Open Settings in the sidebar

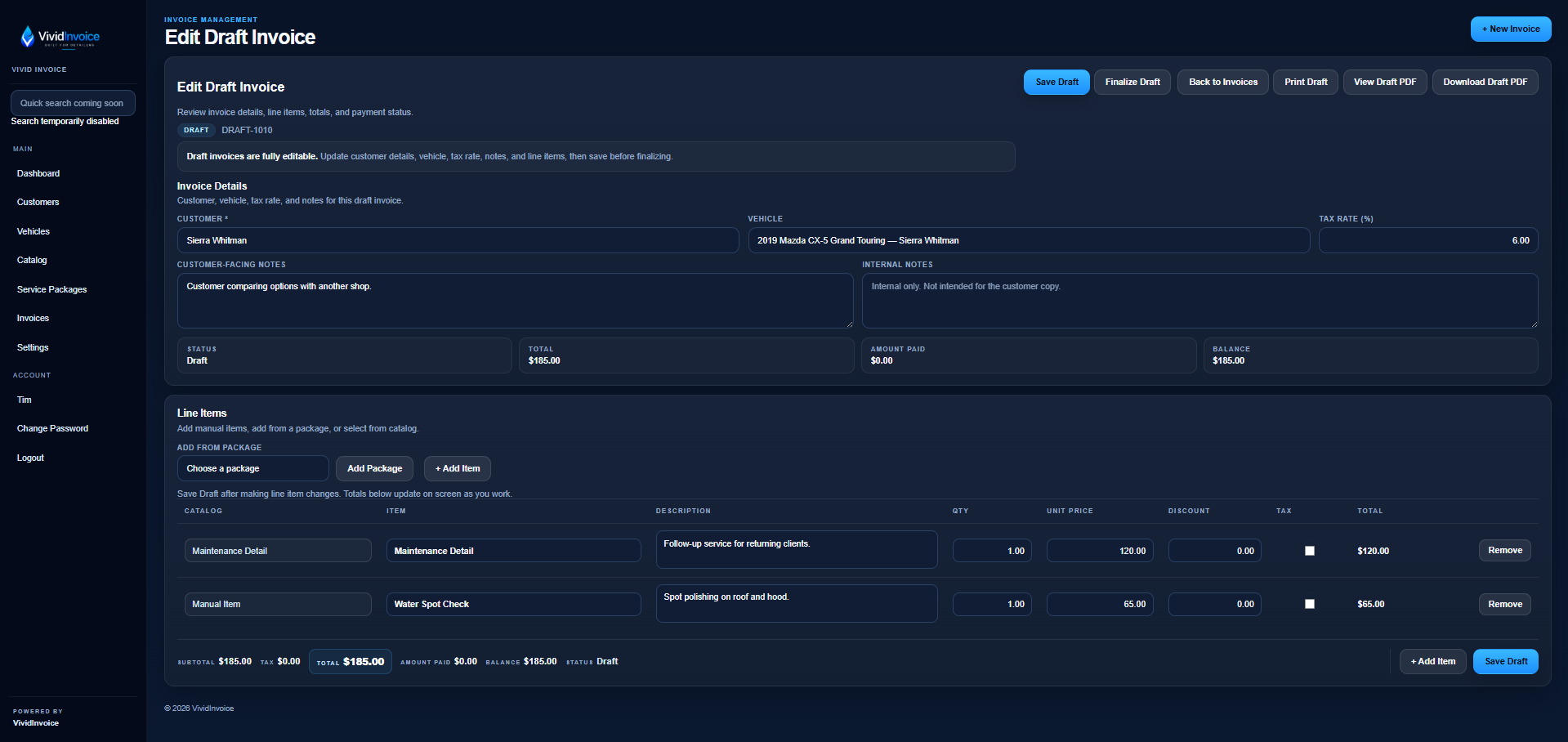33,347
